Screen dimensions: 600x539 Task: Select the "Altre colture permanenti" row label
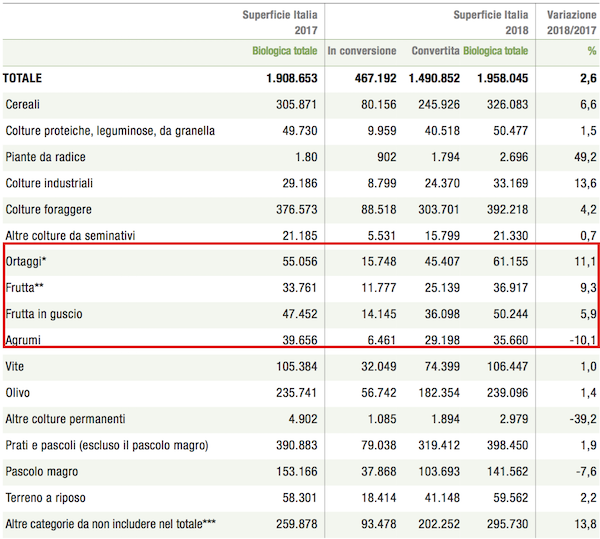click(68, 417)
